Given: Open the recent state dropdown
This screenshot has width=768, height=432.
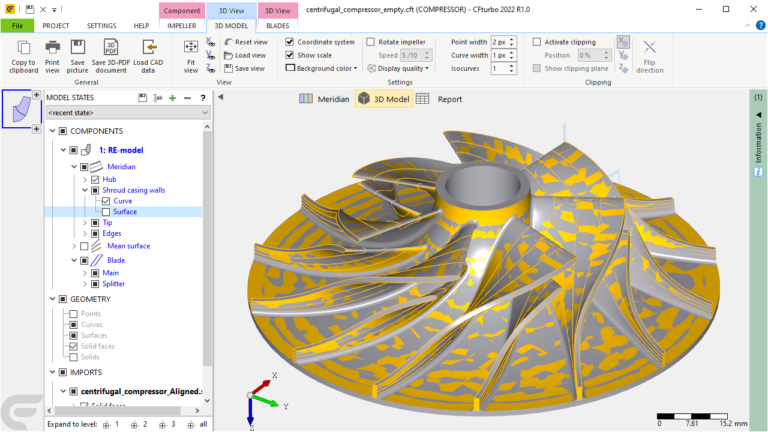Looking at the screenshot, I should coord(128,113).
